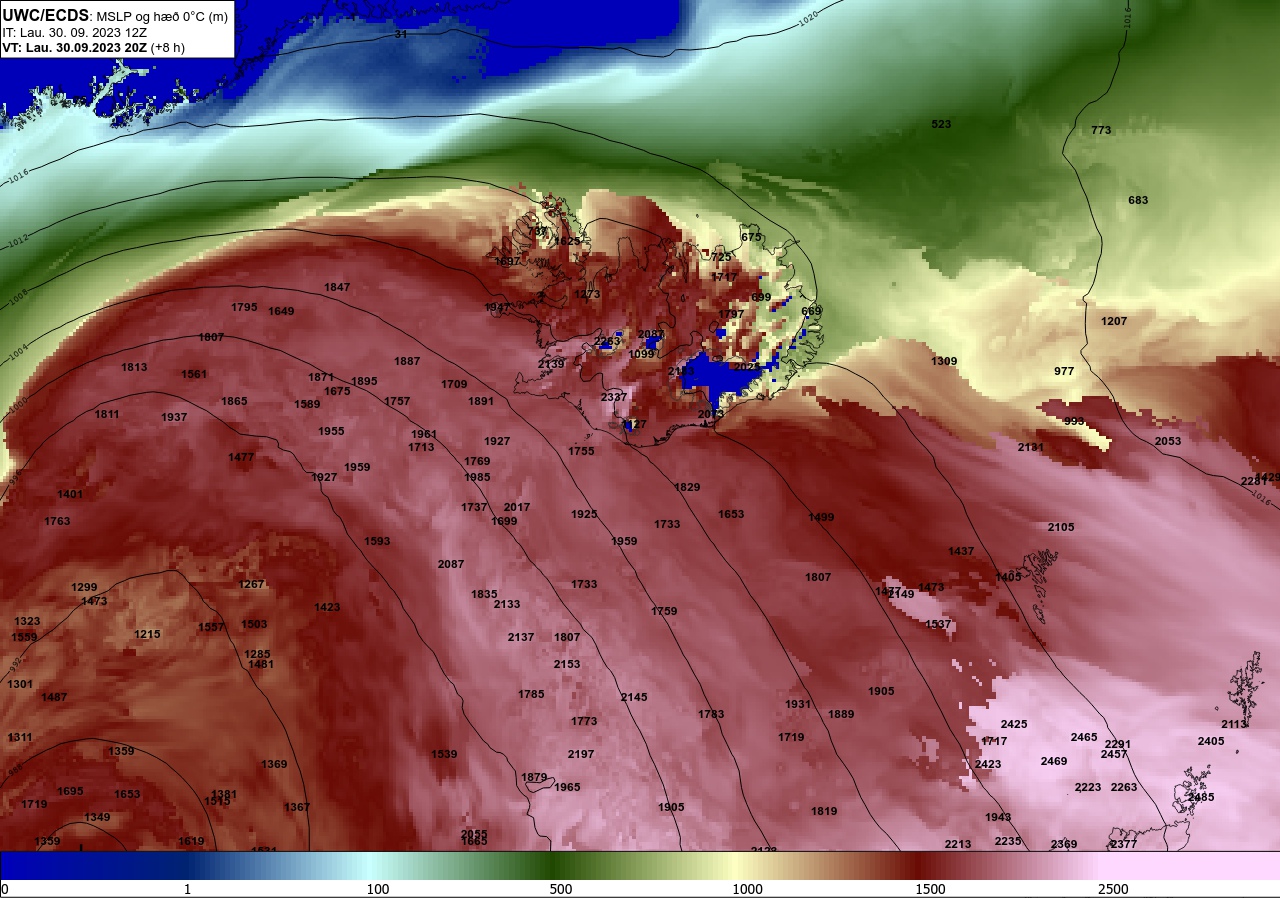Click the map value 2145
Image resolution: width=1280 pixels, height=898 pixels.
634,697
